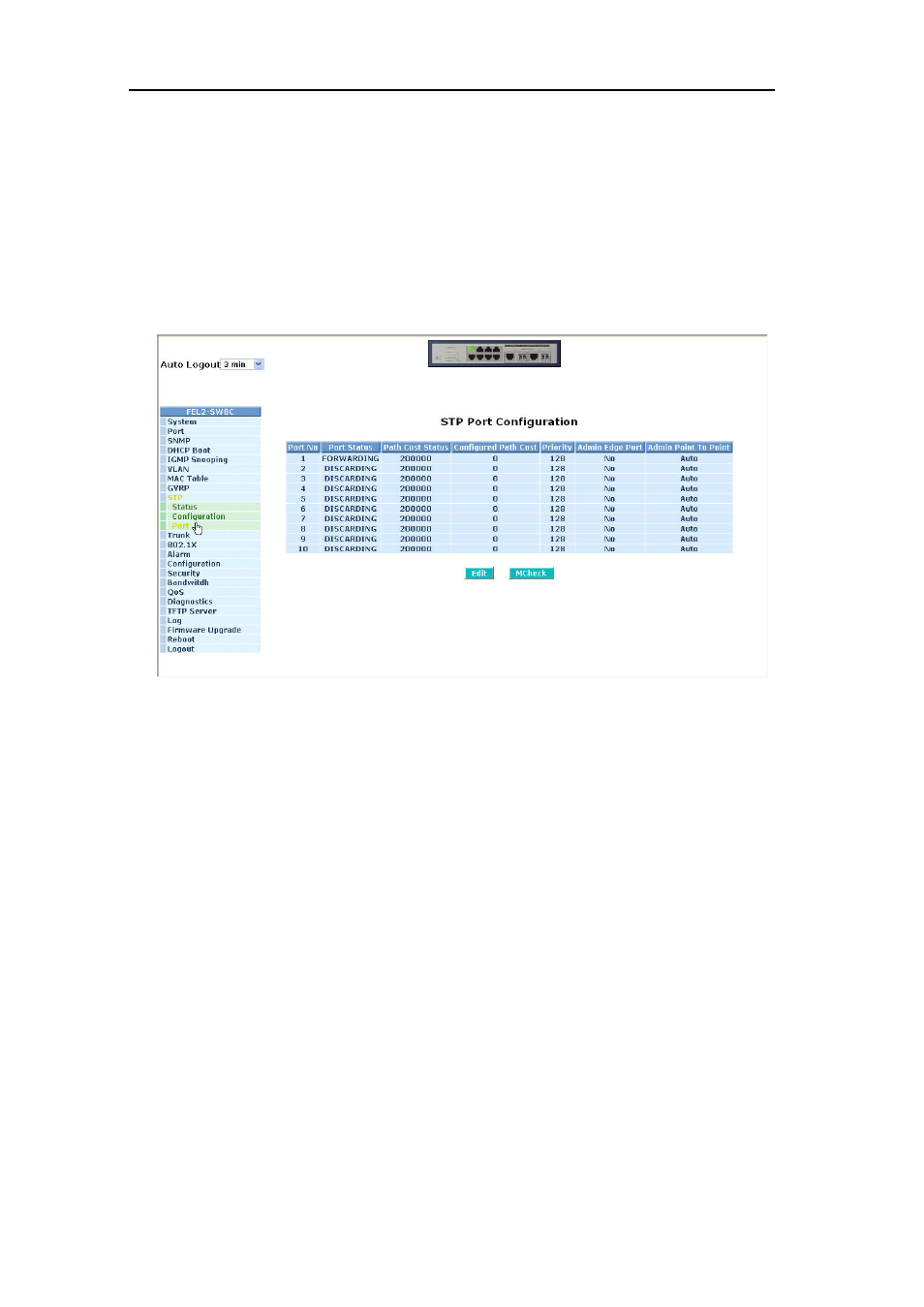Click the Path Cost Status column header

(416, 448)
